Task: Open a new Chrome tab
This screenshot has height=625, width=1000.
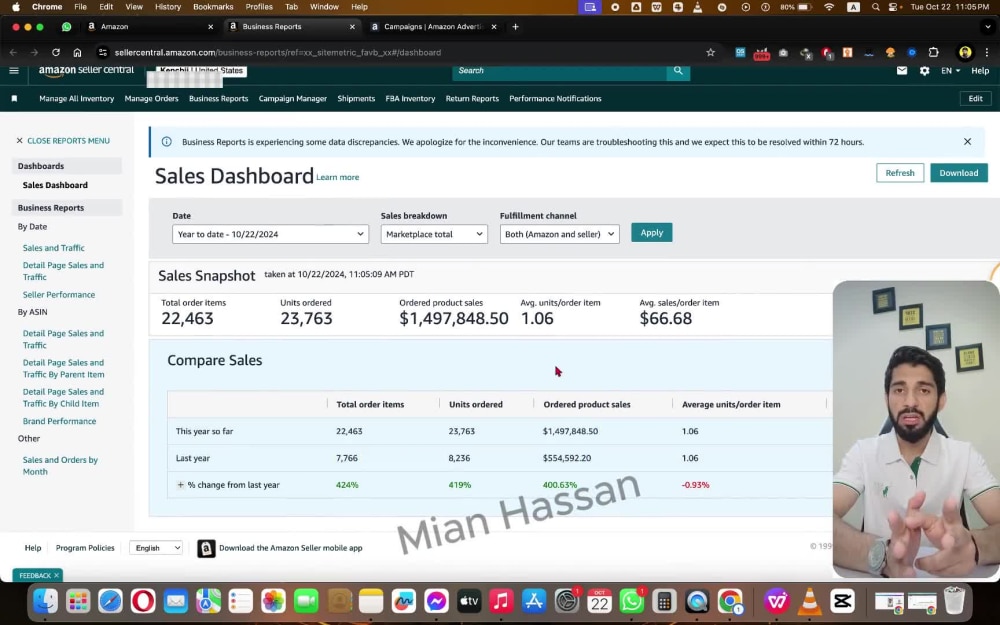Action: tap(515, 27)
